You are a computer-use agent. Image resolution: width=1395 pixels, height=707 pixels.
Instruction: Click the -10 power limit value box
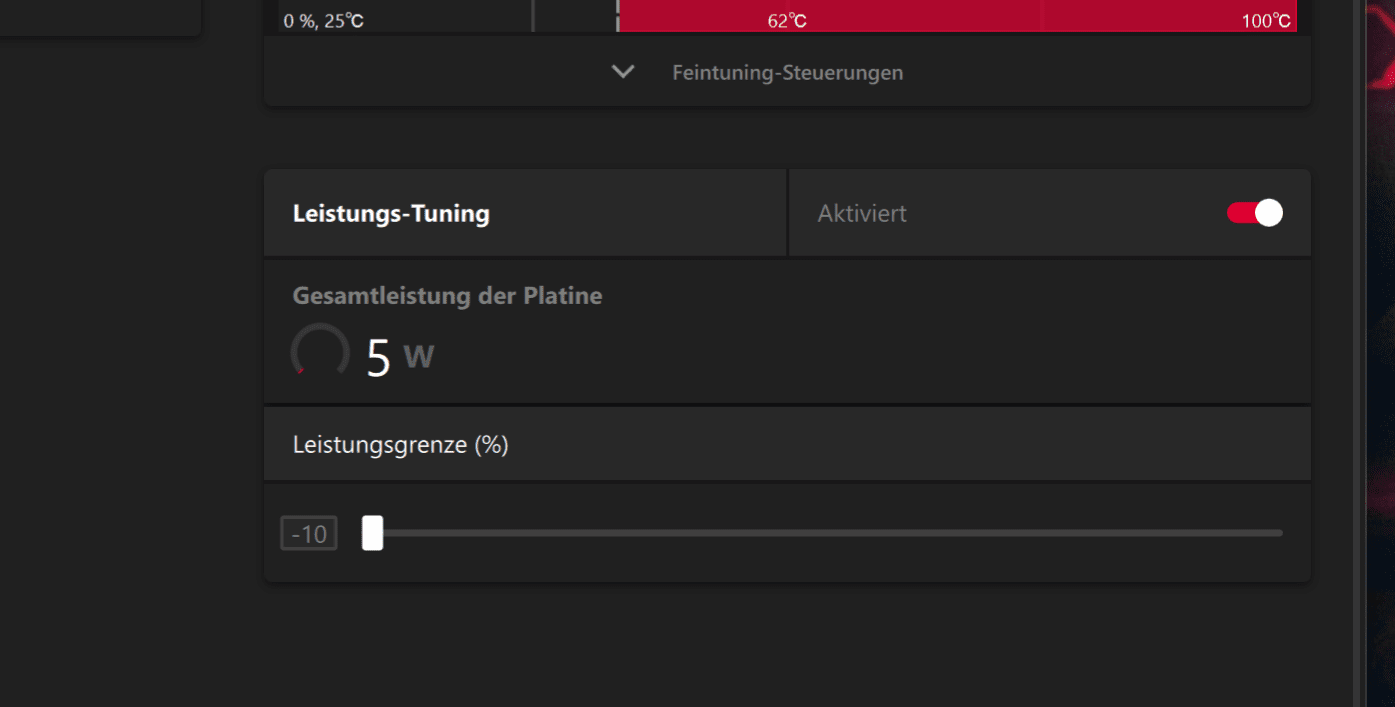(309, 534)
